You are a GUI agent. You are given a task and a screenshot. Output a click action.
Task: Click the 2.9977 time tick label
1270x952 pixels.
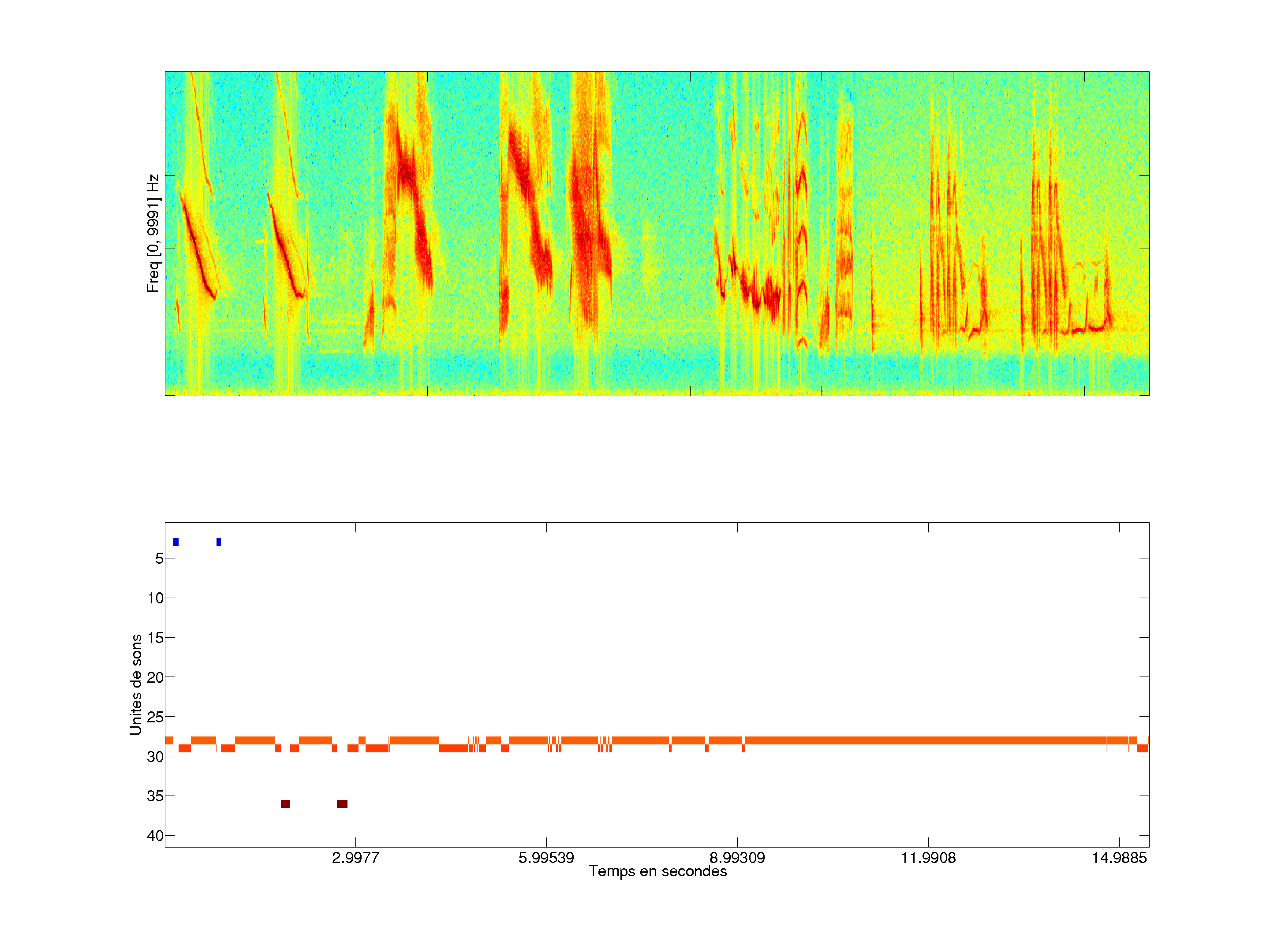[x=355, y=858]
